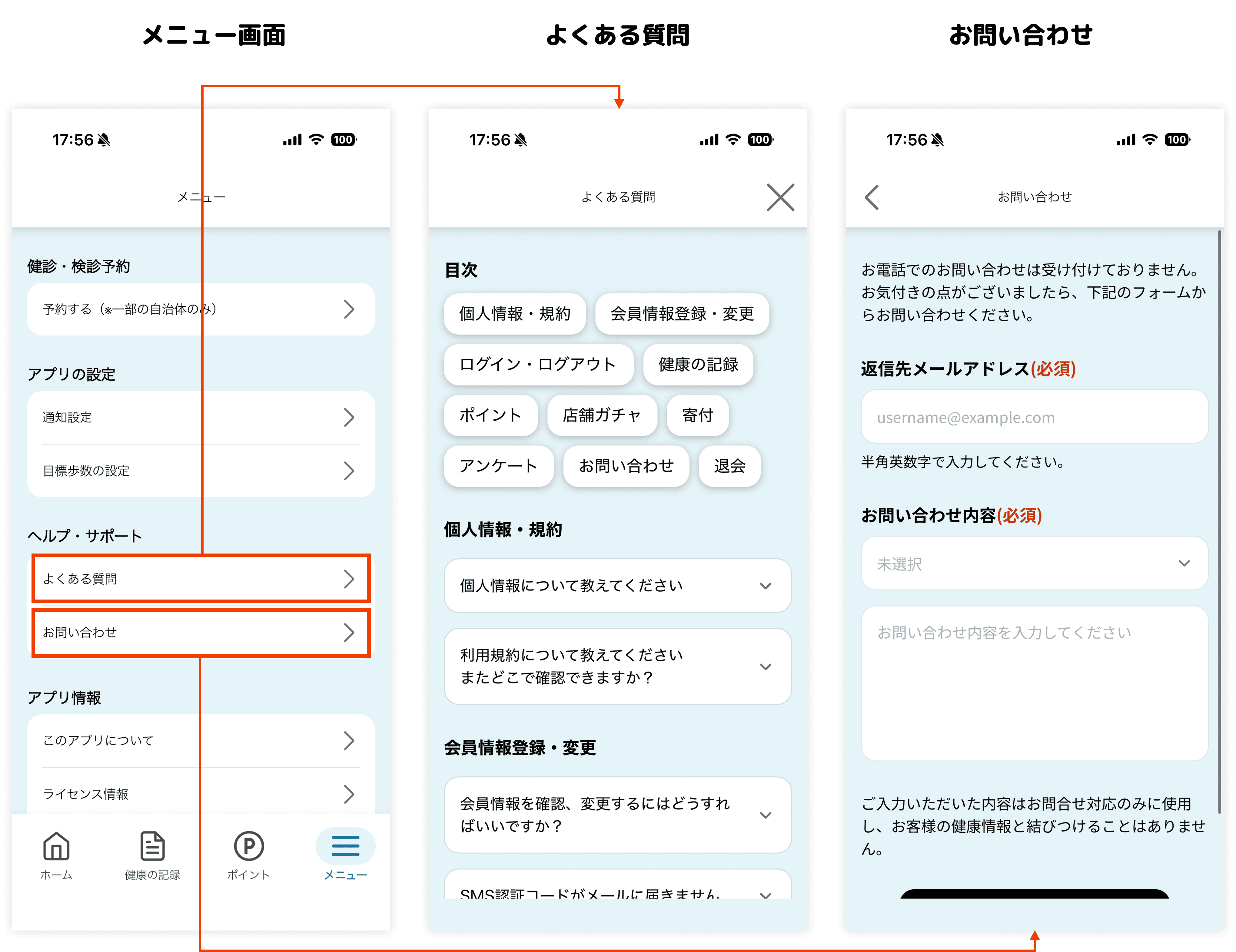1236x952 pixels.
Task: Expand 会員情報を確認、変更するには question
Action: pos(617,815)
